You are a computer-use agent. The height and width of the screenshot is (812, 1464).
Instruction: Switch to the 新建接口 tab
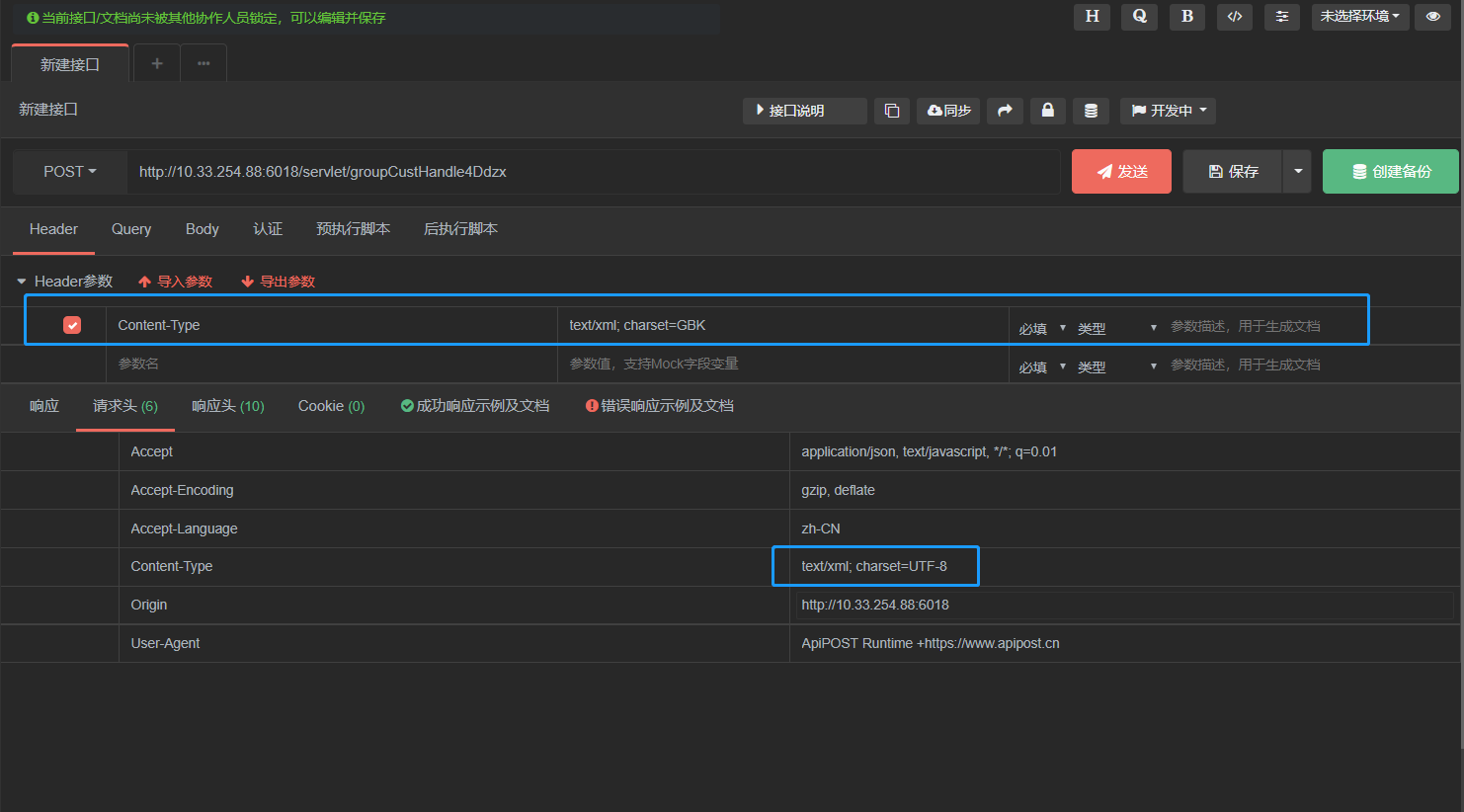coord(70,64)
